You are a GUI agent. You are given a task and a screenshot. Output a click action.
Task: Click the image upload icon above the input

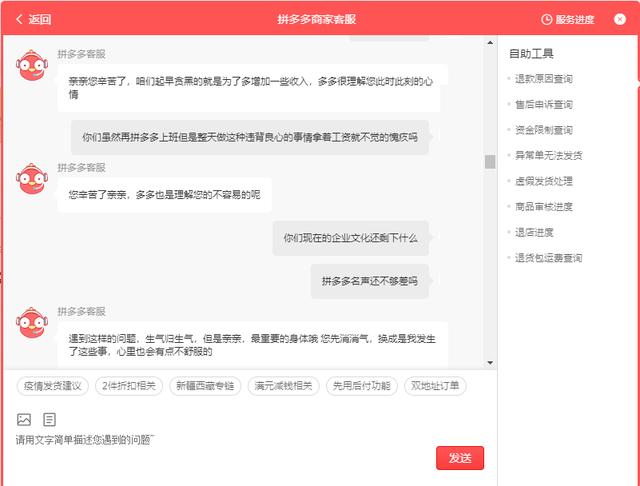24,419
